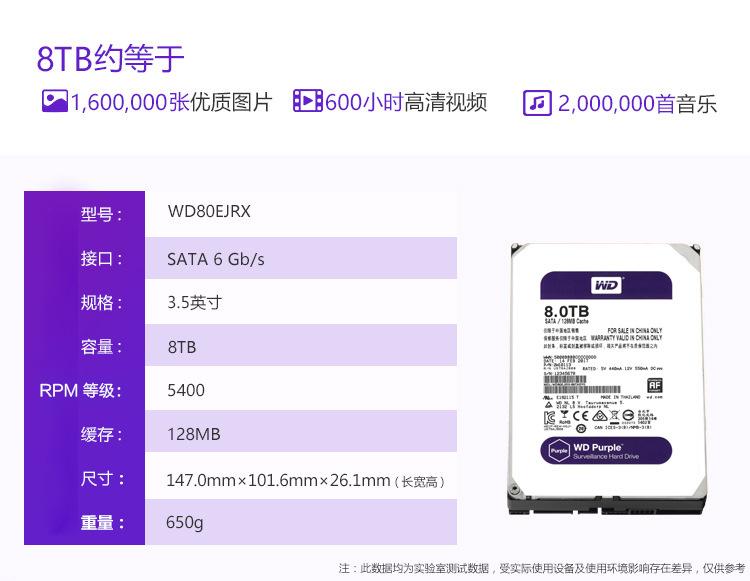Click the 600小时高清视频 text
Image resolution: width=750 pixels, height=581 pixels.
[406, 102]
